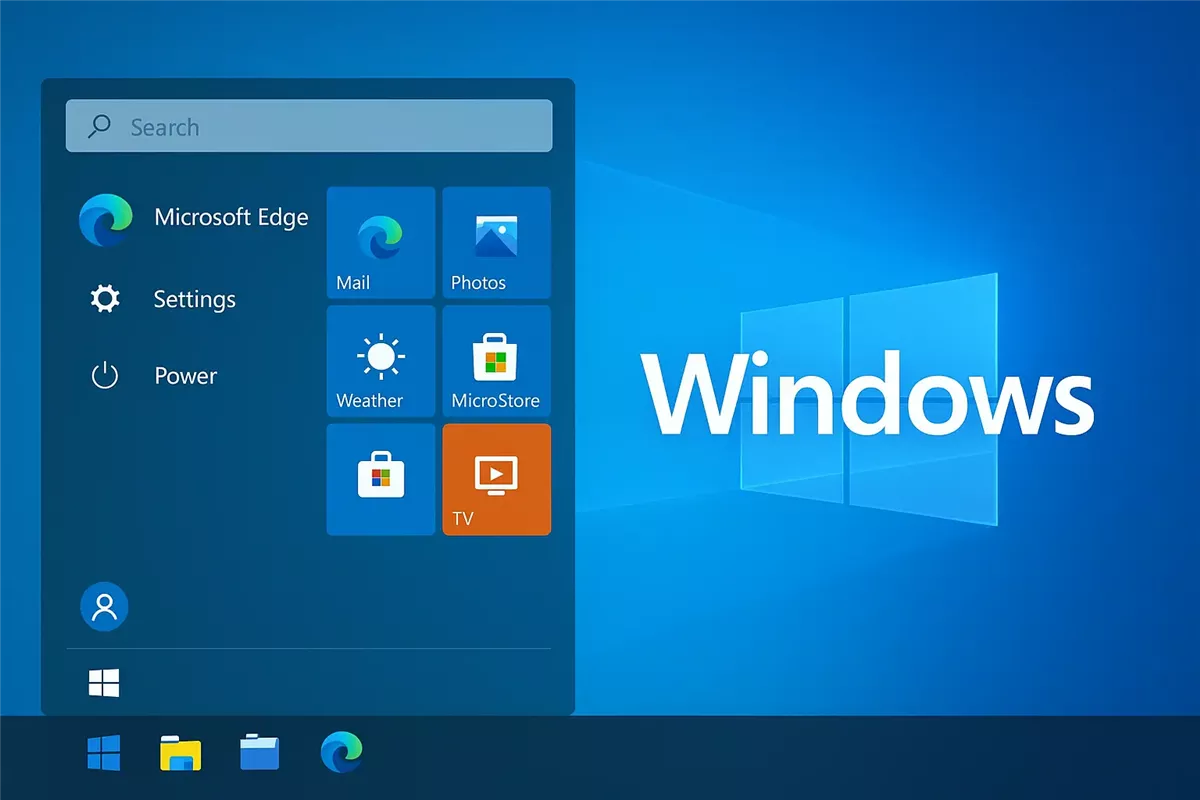
Task: Open the Weather tile
Action: point(381,361)
